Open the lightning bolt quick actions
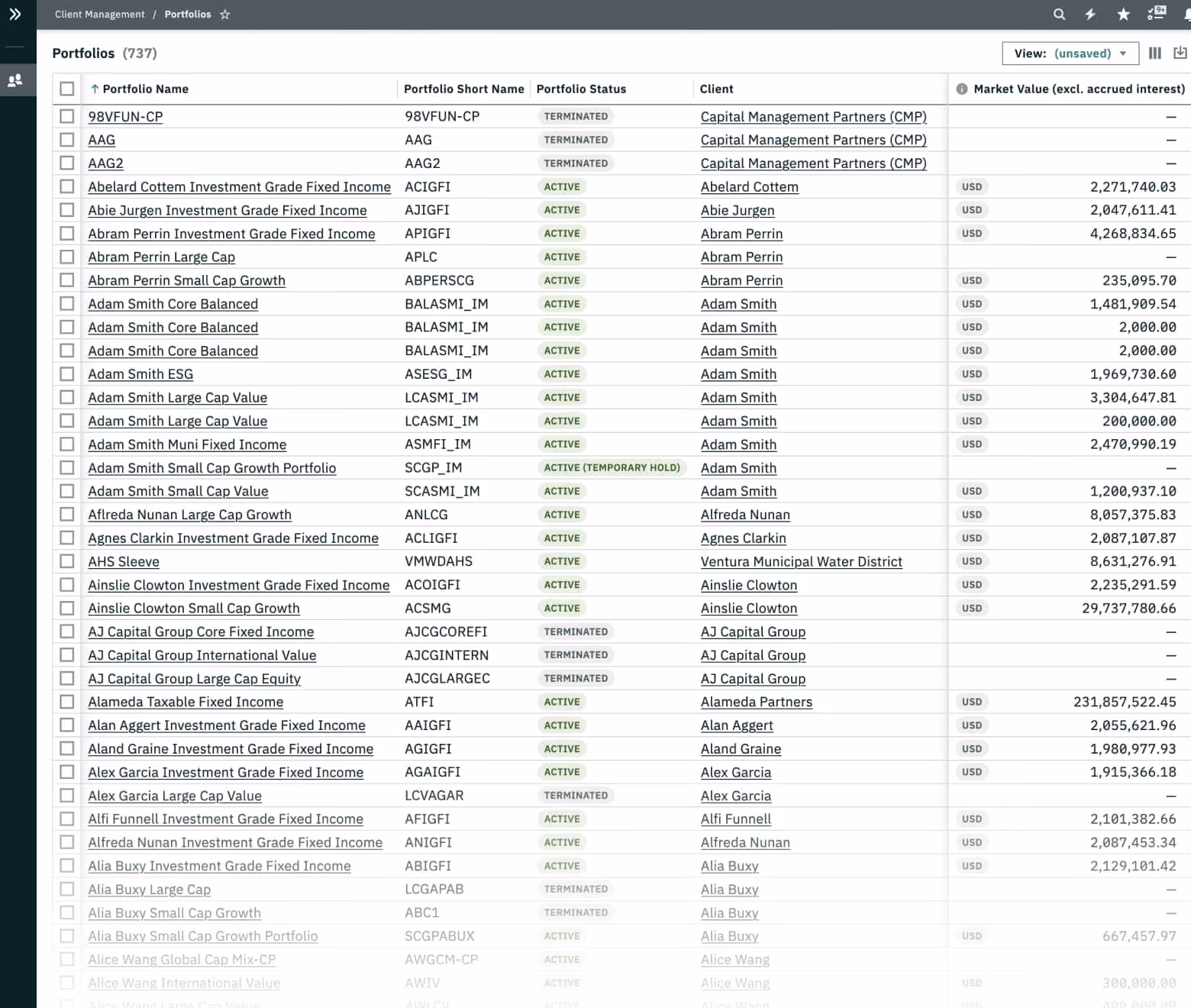1191x1008 pixels. [1090, 14]
